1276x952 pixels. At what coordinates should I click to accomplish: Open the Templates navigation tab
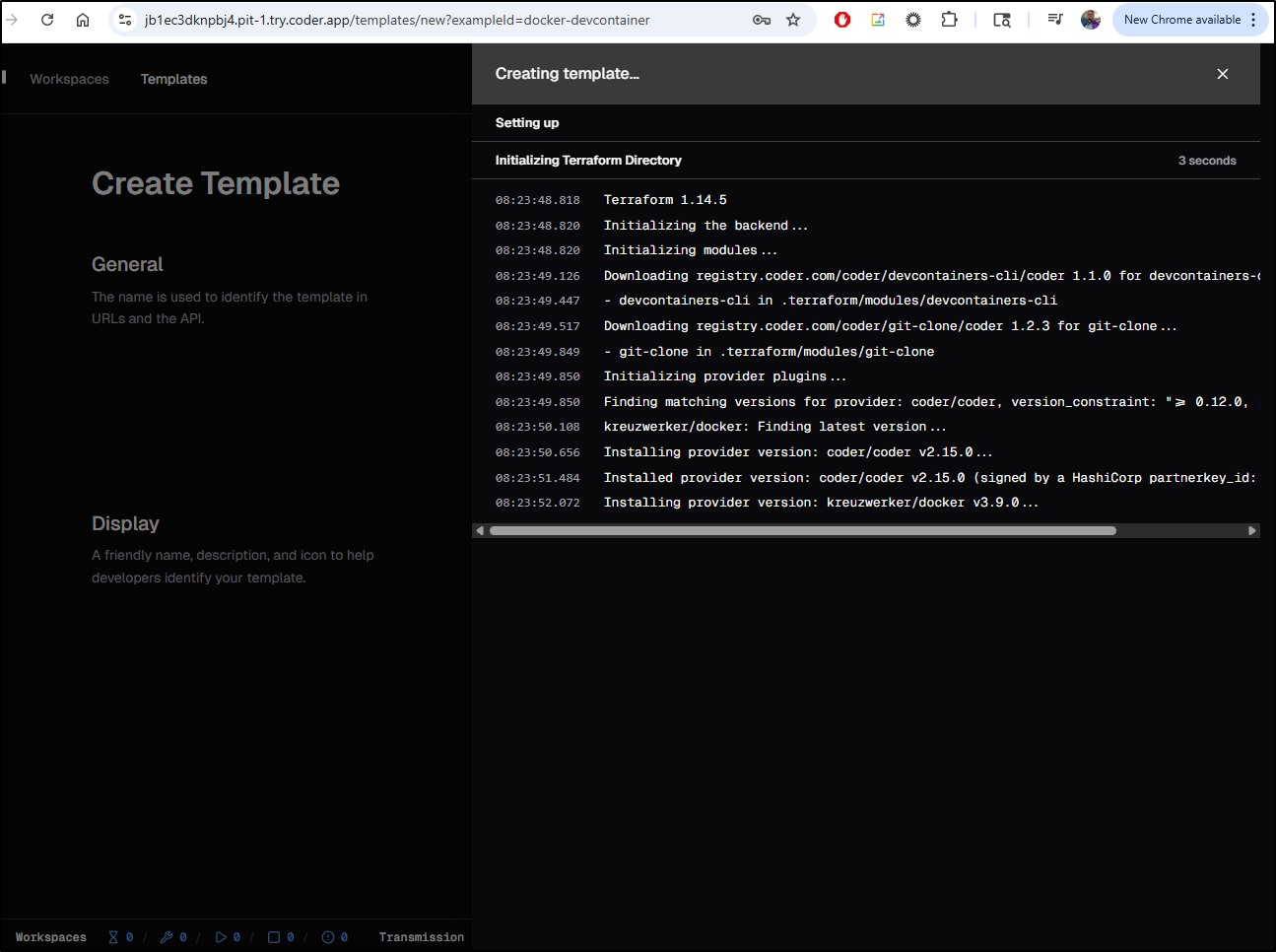(173, 79)
